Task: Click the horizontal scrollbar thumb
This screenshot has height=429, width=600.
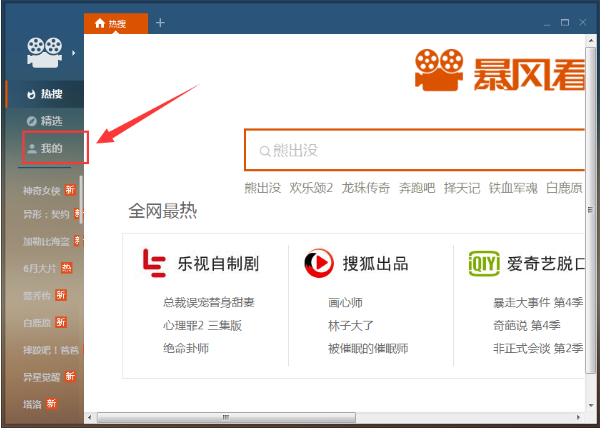Action: pyautogui.click(x=226, y=417)
